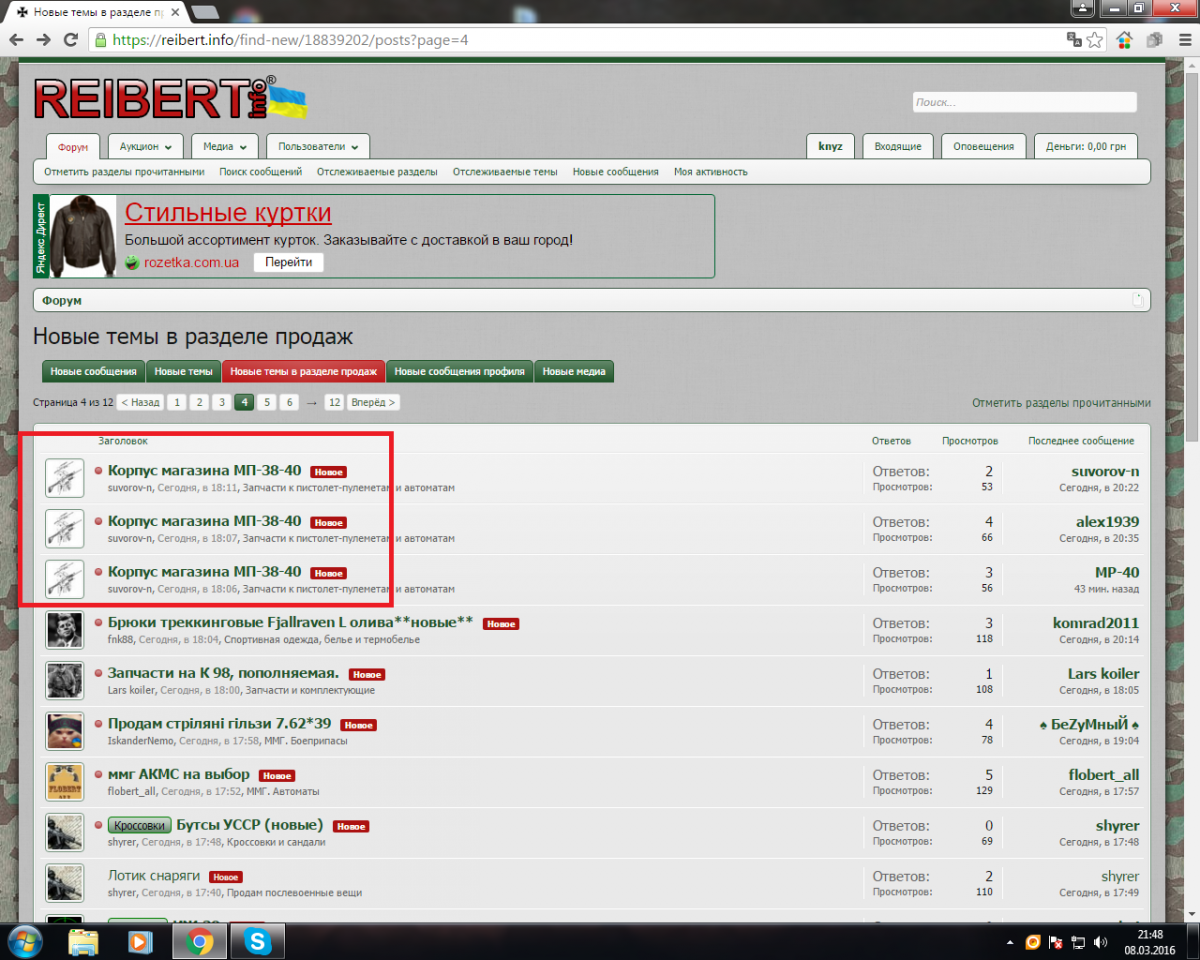1200x960 pixels.
Task: Expand the Аукцион dropdown menu
Action: (145, 146)
